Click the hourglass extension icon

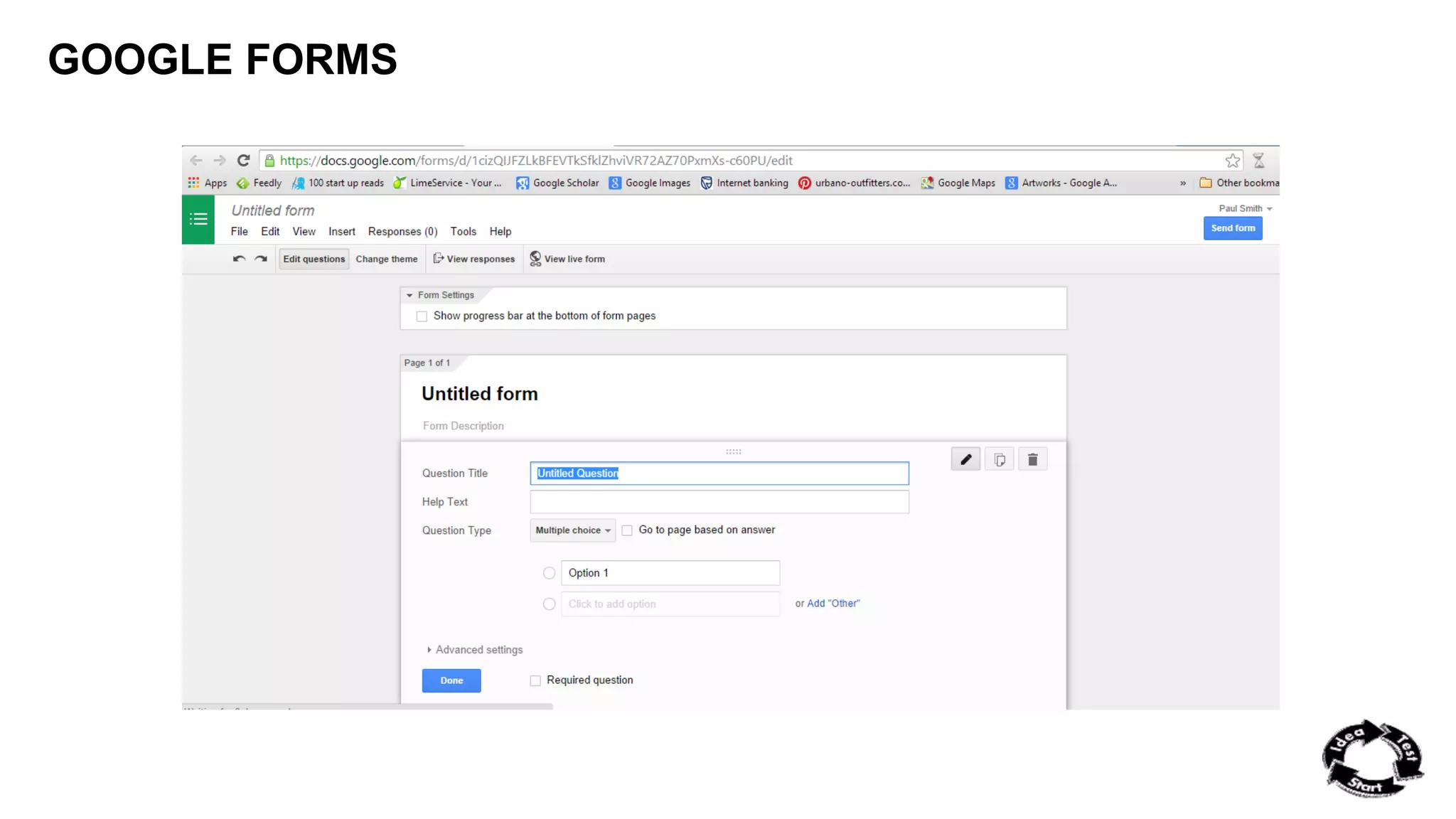(x=1259, y=161)
